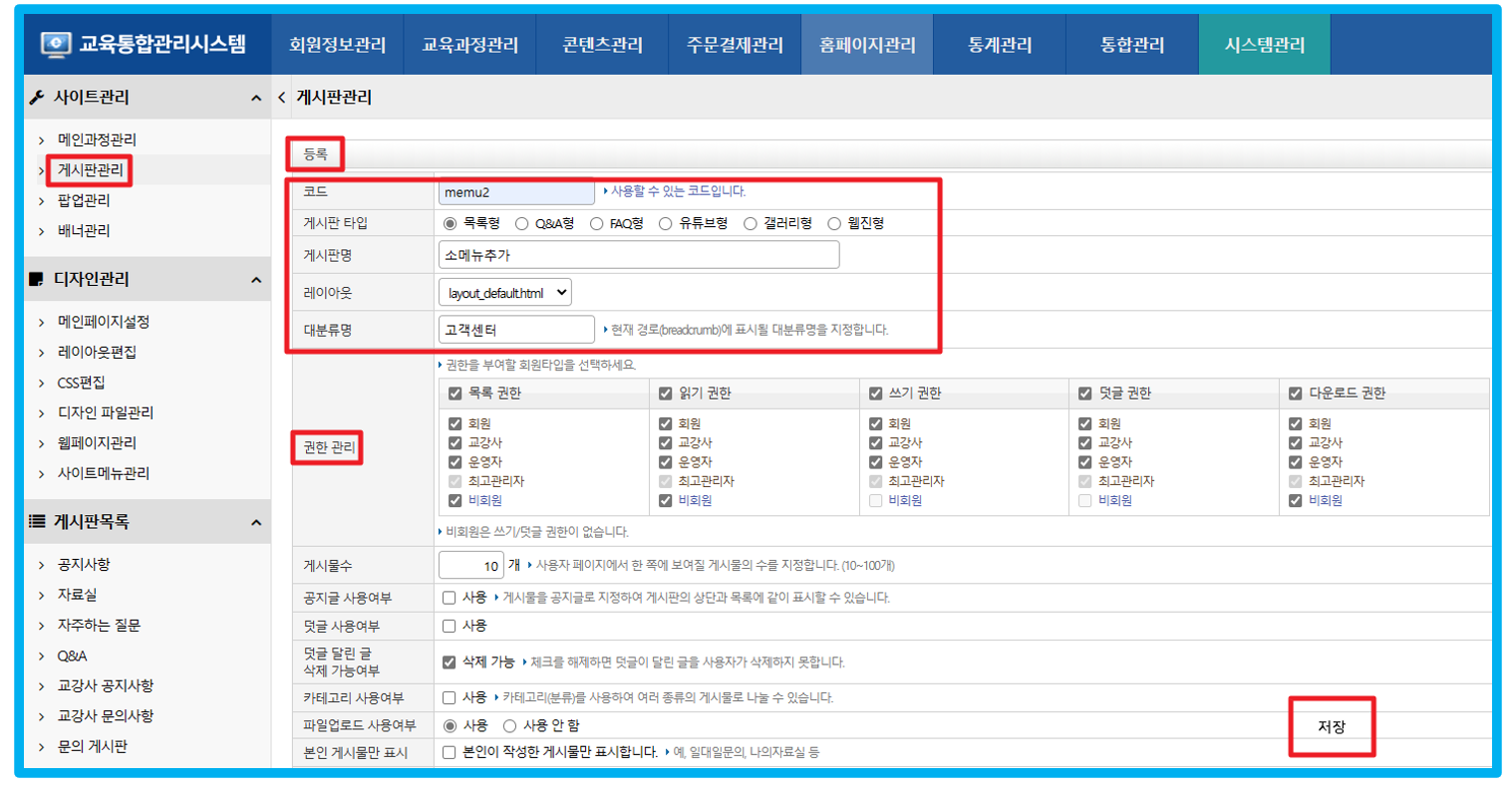Open 팝업관리 in the sidebar

point(84,200)
